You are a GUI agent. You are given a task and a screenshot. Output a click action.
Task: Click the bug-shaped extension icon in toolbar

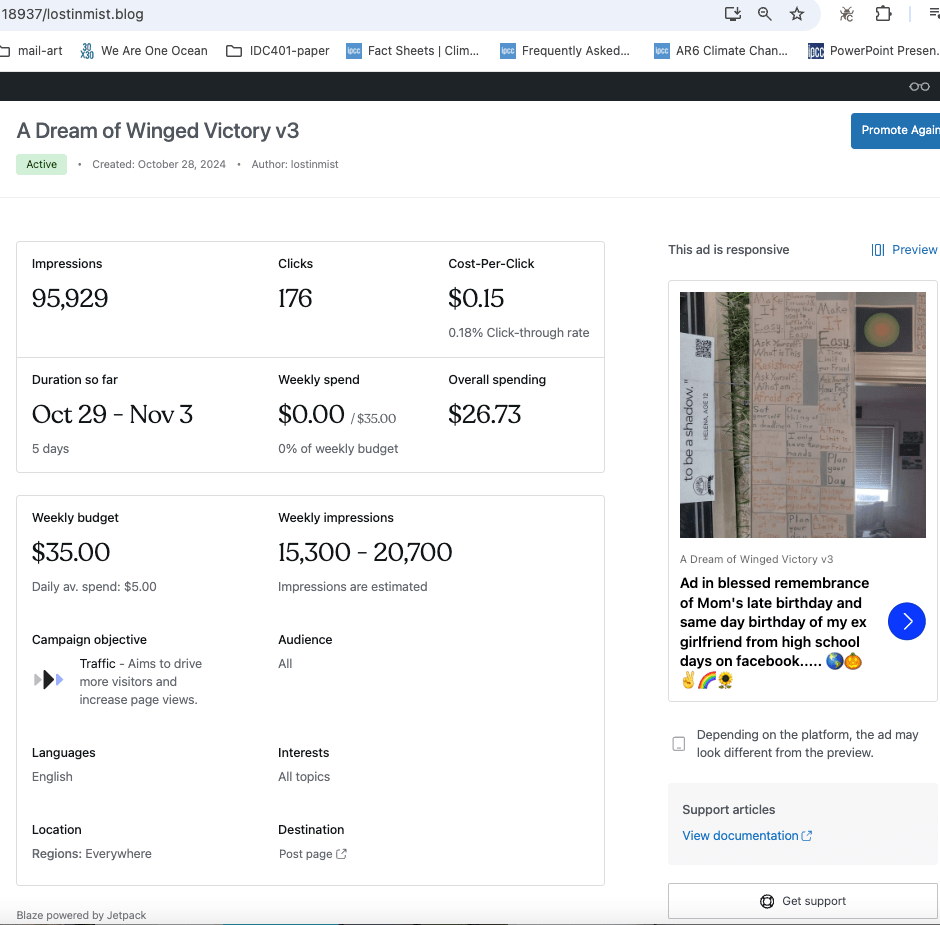847,14
